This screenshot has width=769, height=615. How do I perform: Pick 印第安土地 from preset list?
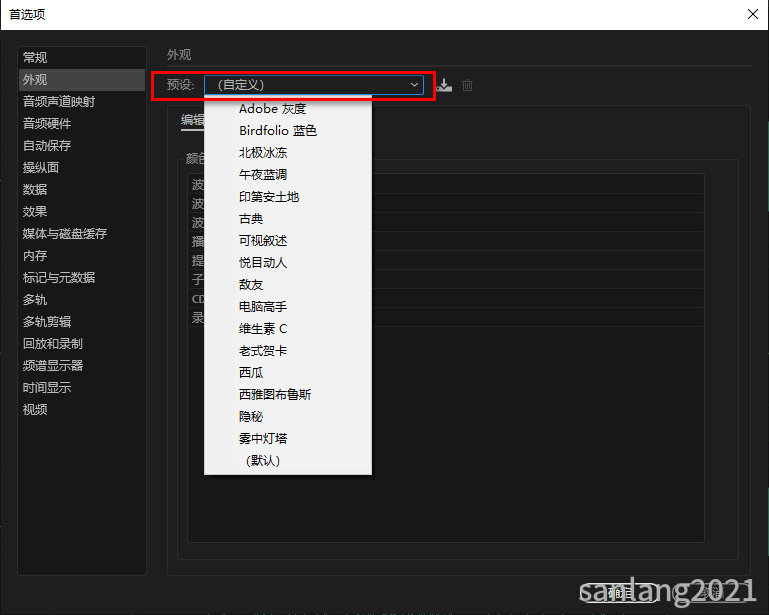[x=288, y=197]
